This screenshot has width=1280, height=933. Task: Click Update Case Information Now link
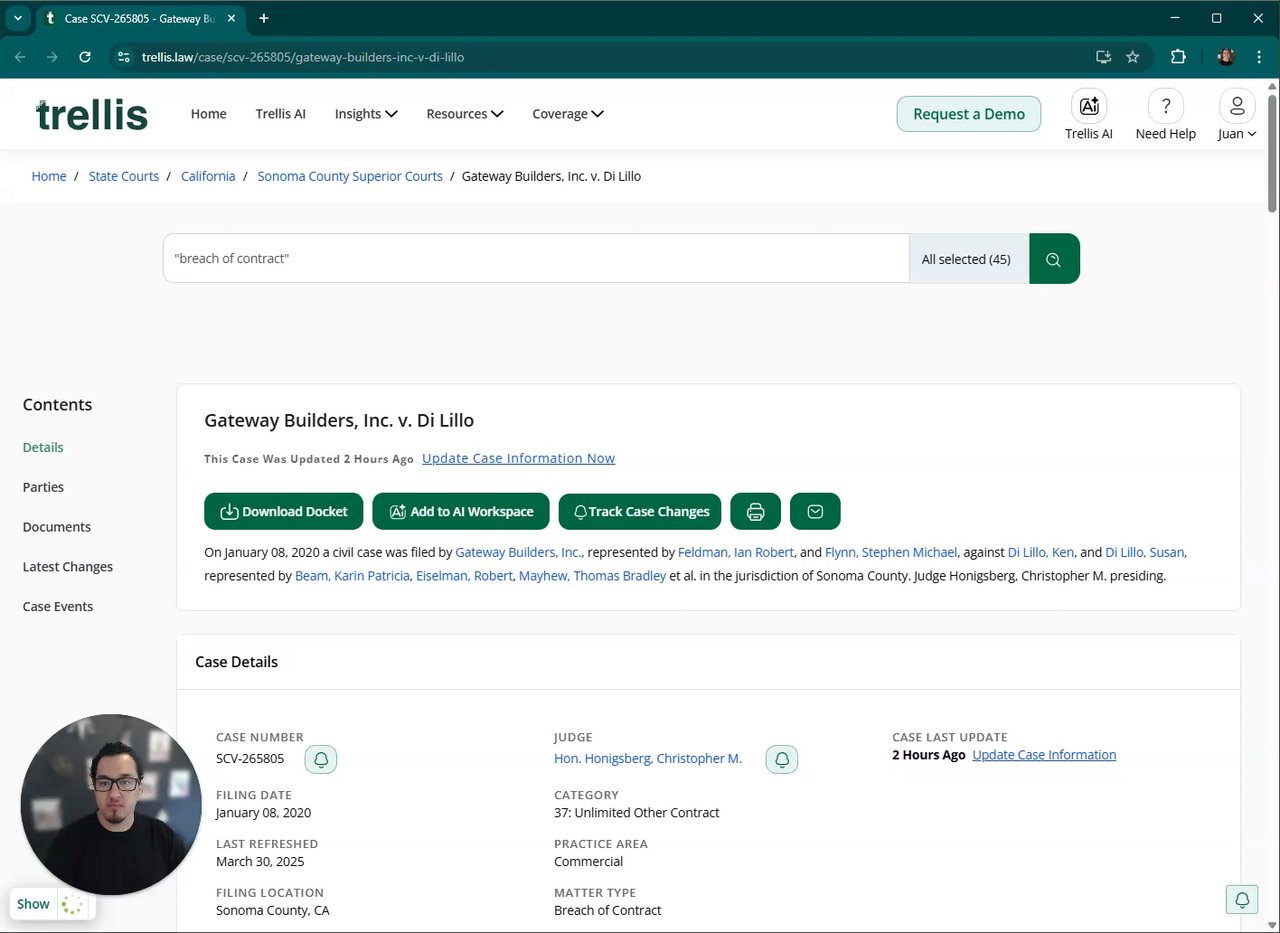[518, 459]
